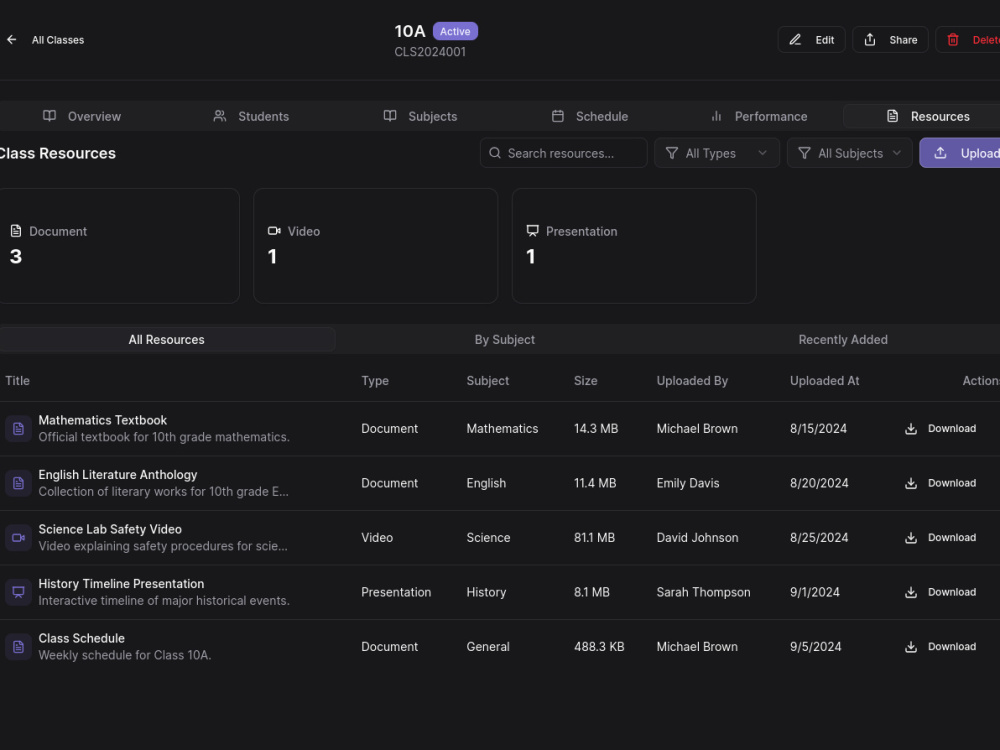
Task: Download the English Literature Anthology
Action: click(941, 483)
